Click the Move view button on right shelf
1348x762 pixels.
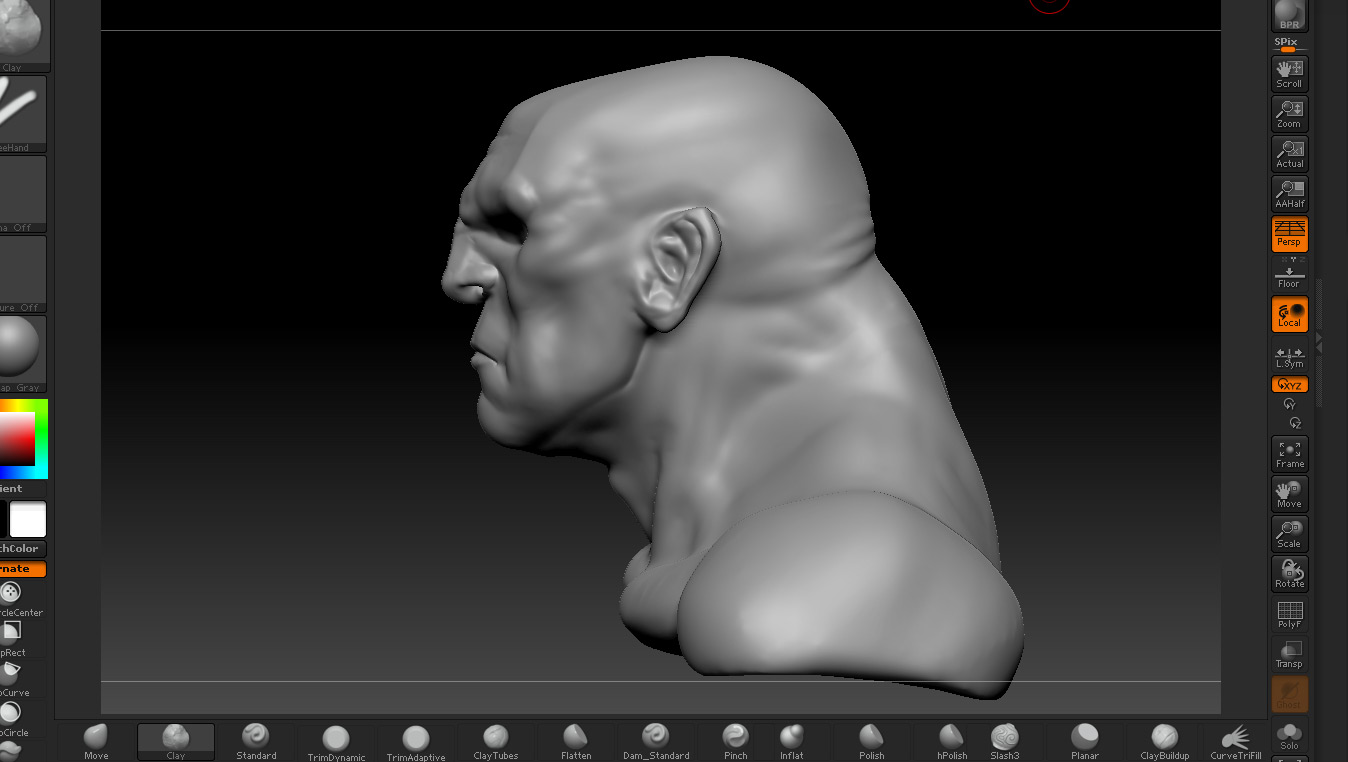(1290, 493)
